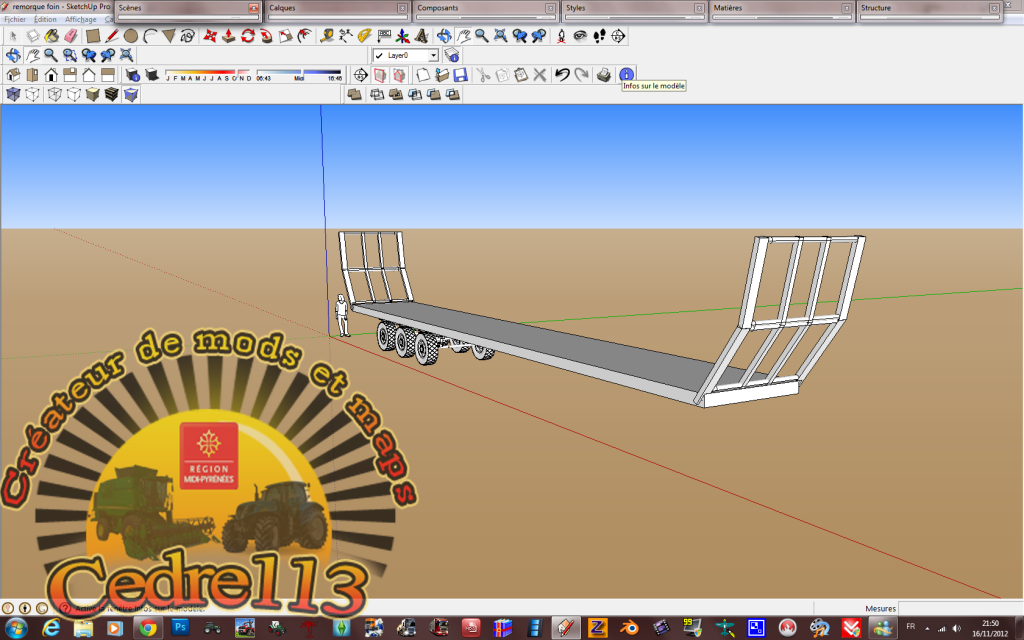Open shadow settings cube icon
Screen dimensions: 1024x640
(133, 75)
